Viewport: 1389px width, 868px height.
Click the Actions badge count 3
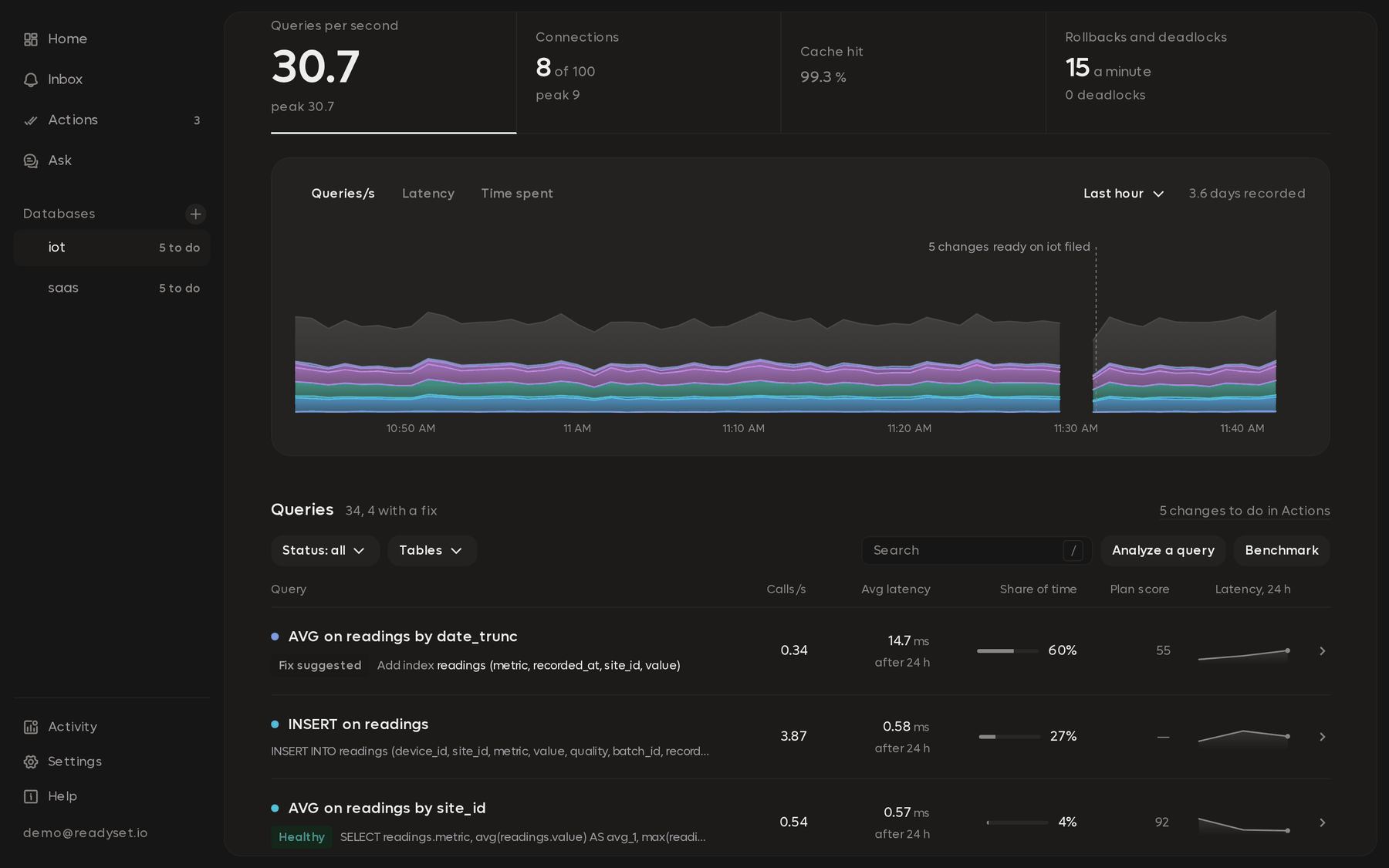click(197, 120)
